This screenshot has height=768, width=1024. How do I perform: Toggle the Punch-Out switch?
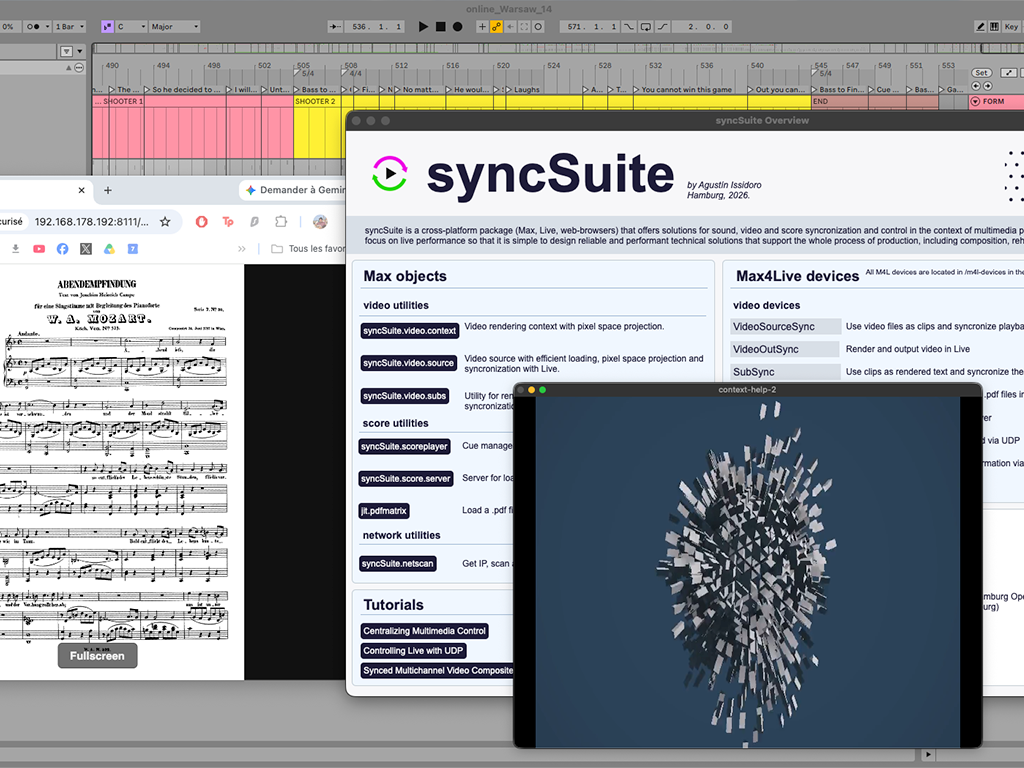point(663,27)
